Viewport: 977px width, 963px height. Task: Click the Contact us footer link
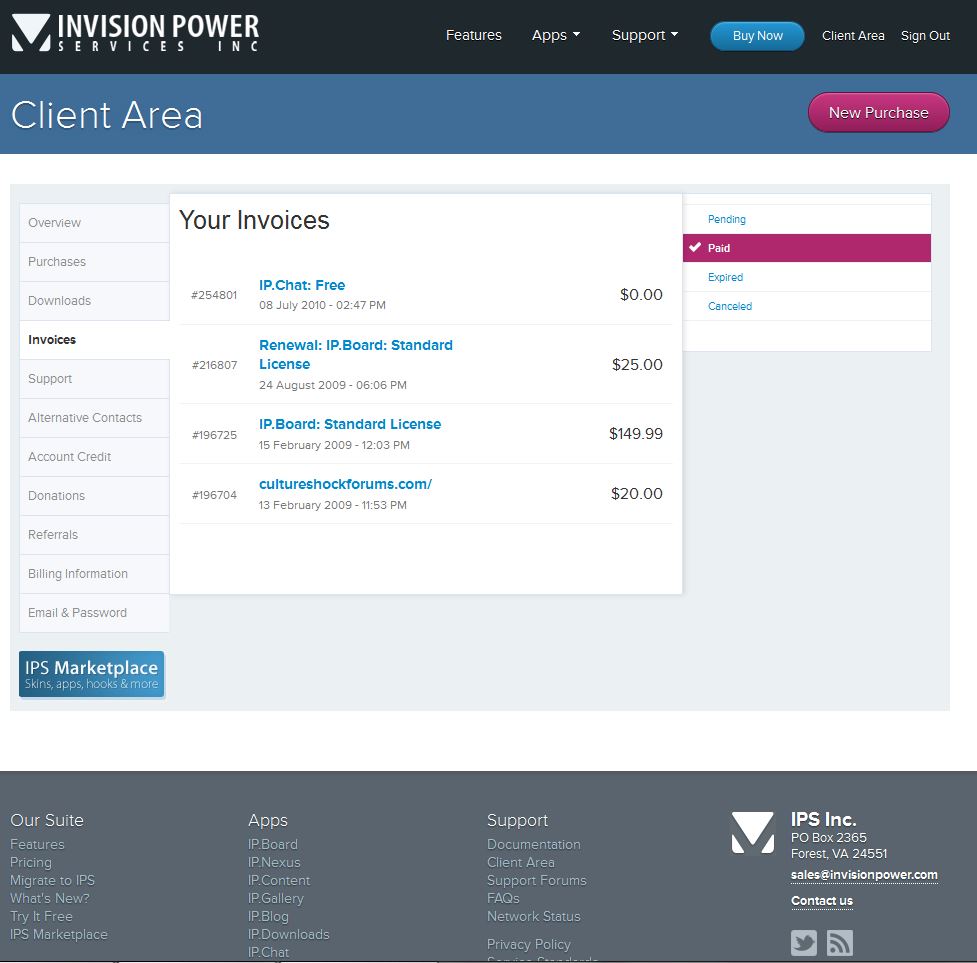pyautogui.click(x=822, y=901)
